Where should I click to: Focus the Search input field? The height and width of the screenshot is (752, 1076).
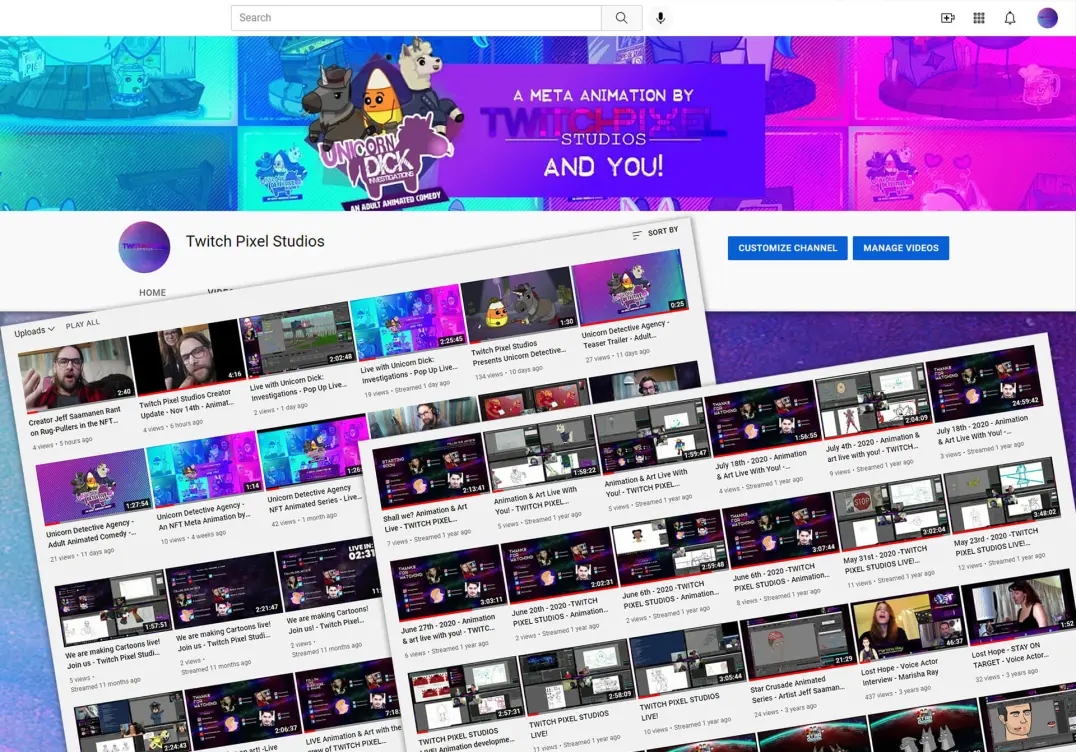[416, 18]
